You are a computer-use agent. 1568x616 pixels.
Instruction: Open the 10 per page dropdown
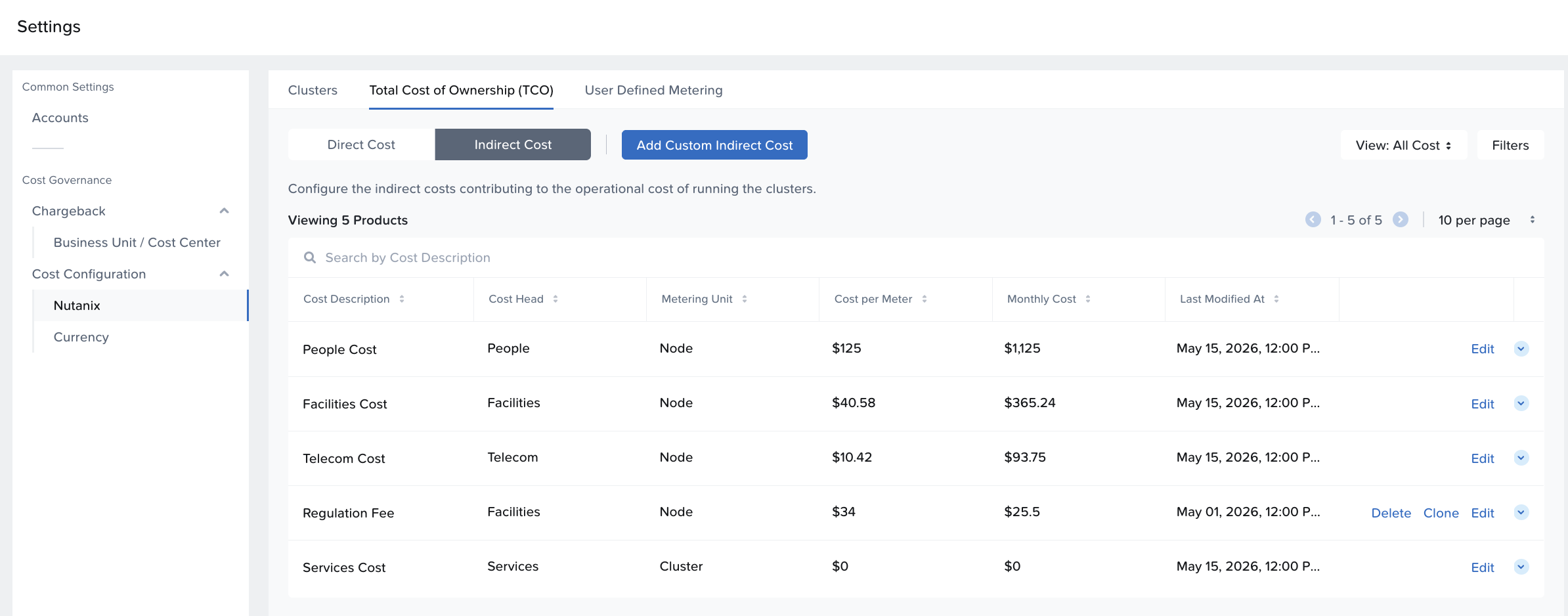[1487, 220]
